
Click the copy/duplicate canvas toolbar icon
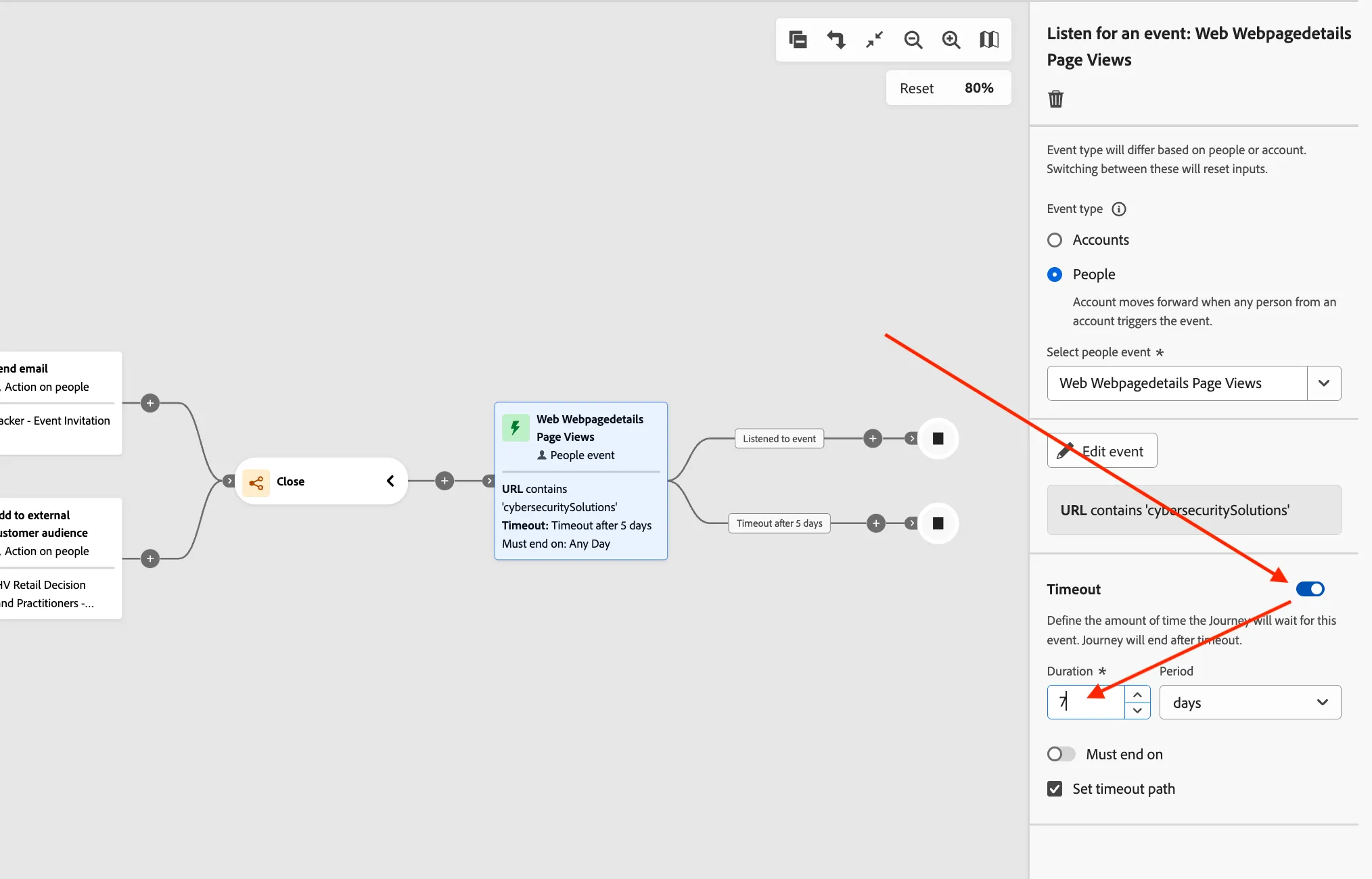[x=798, y=40]
